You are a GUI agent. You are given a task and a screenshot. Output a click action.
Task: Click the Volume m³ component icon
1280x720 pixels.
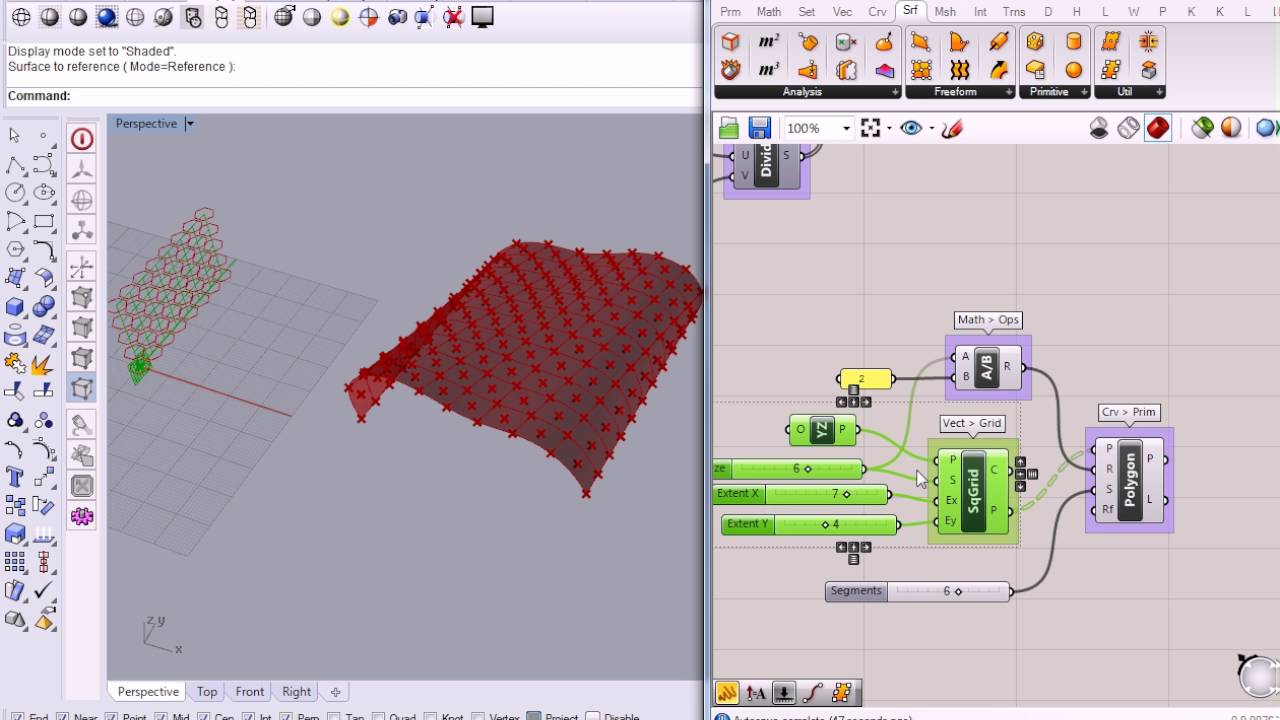769,70
